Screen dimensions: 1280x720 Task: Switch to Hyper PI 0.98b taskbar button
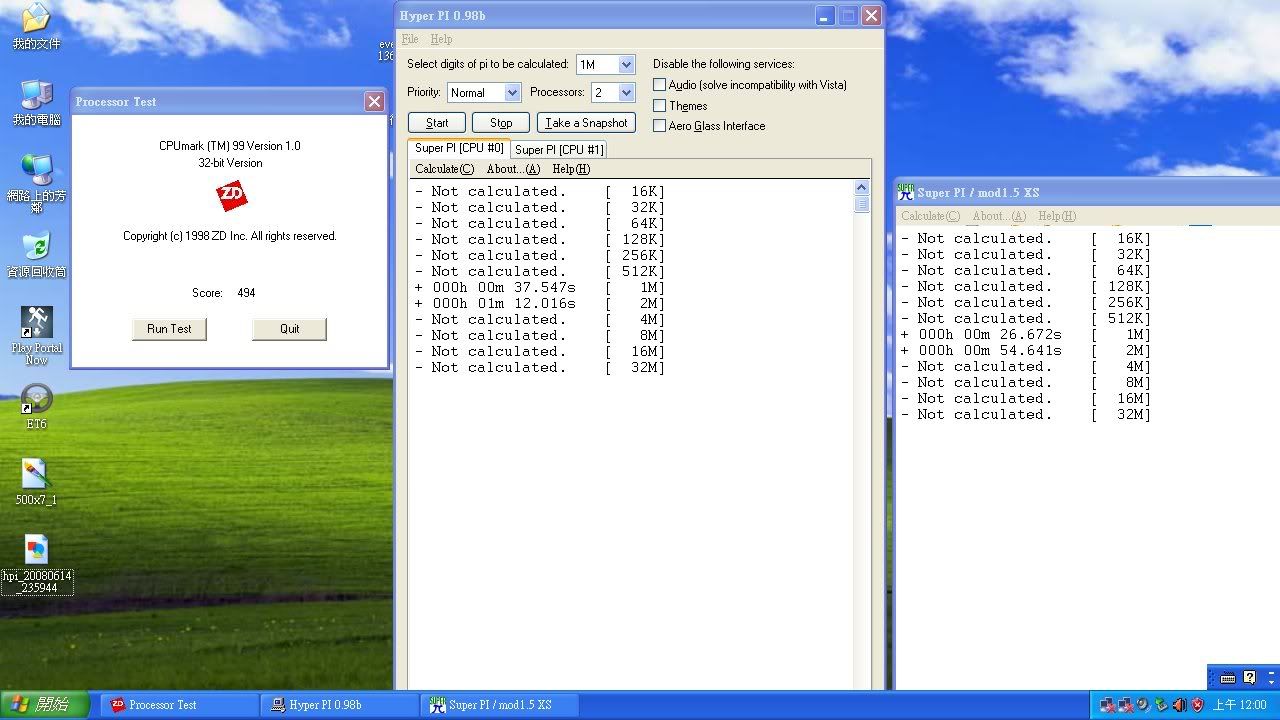click(x=340, y=705)
